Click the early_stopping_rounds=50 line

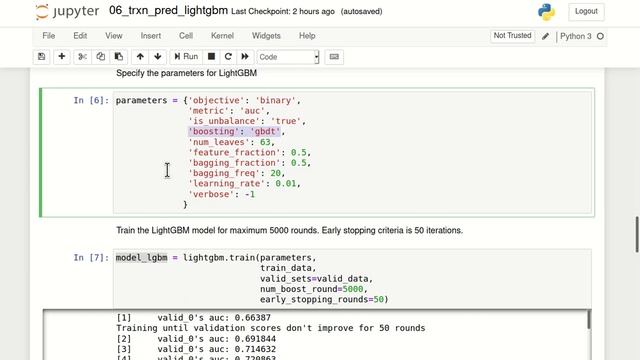point(324,299)
